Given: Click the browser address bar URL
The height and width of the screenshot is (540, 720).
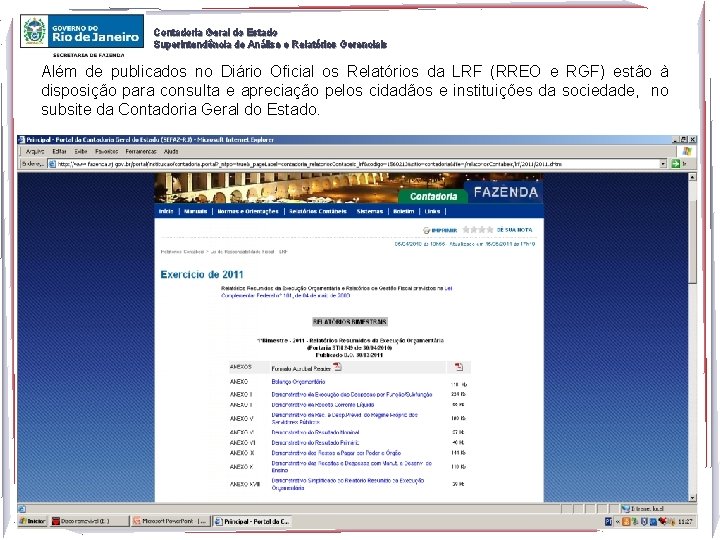Looking at the screenshot, I should click(354, 164).
